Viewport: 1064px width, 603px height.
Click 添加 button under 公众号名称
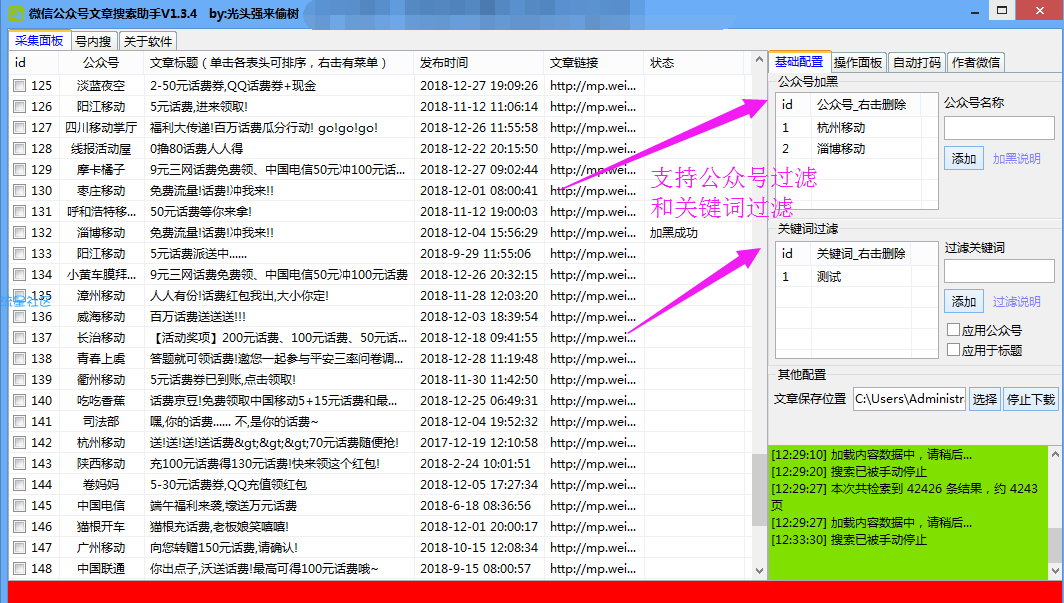[964, 159]
